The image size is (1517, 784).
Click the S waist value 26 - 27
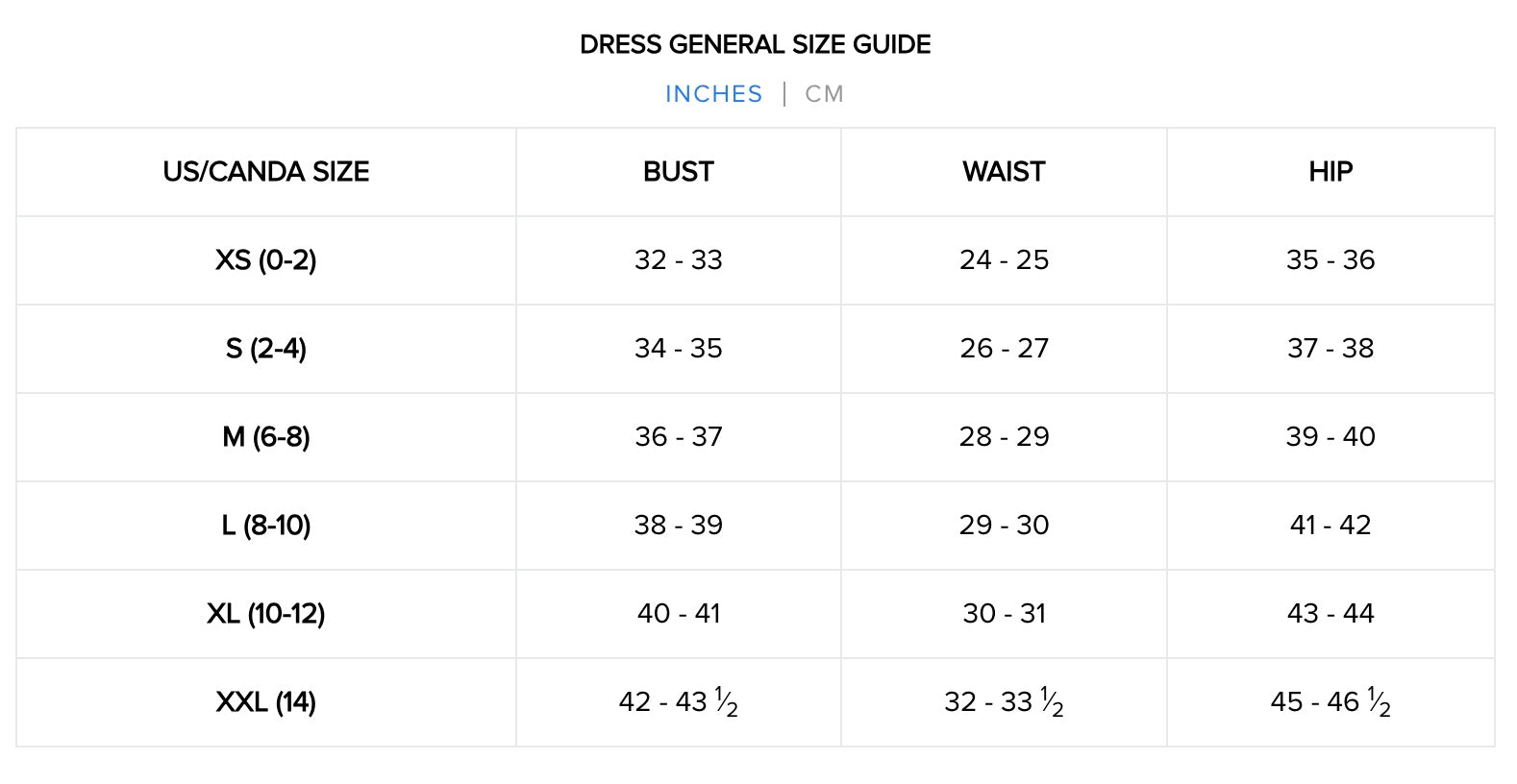click(1004, 349)
